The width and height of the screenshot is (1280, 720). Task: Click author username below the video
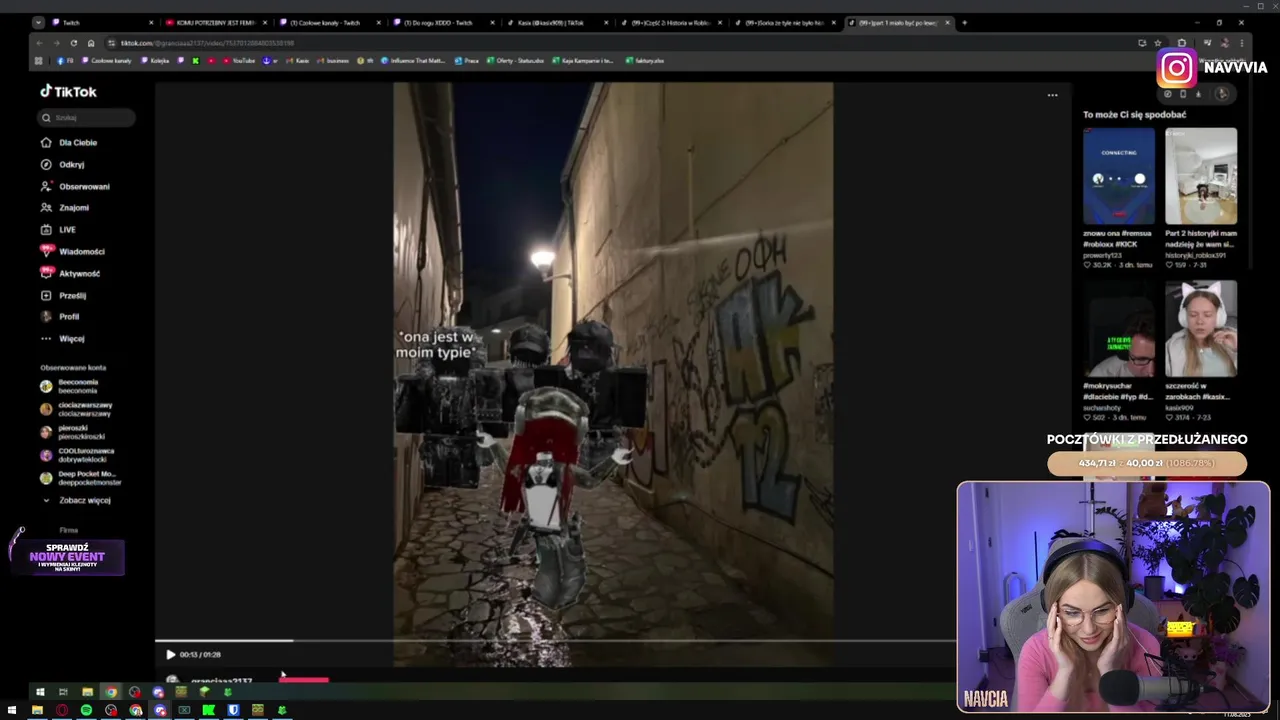click(x=221, y=681)
